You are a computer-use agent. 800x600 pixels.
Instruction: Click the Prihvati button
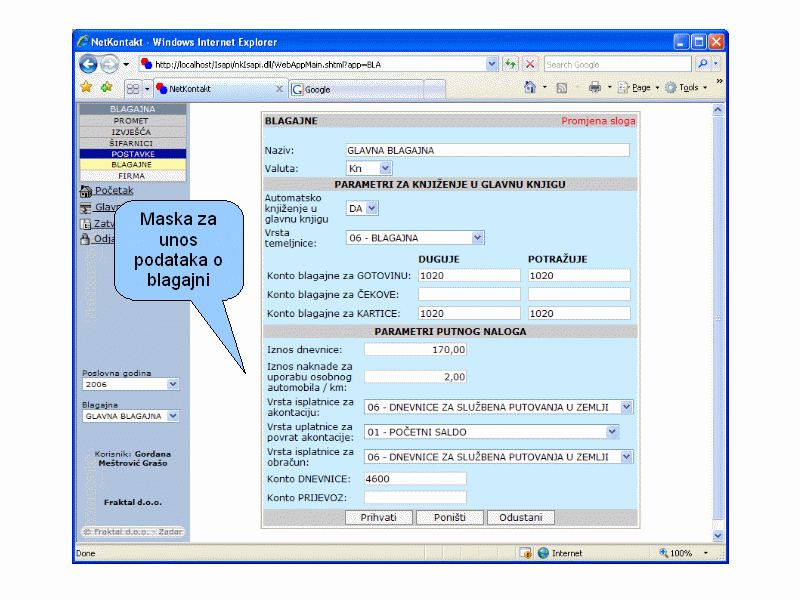point(379,517)
